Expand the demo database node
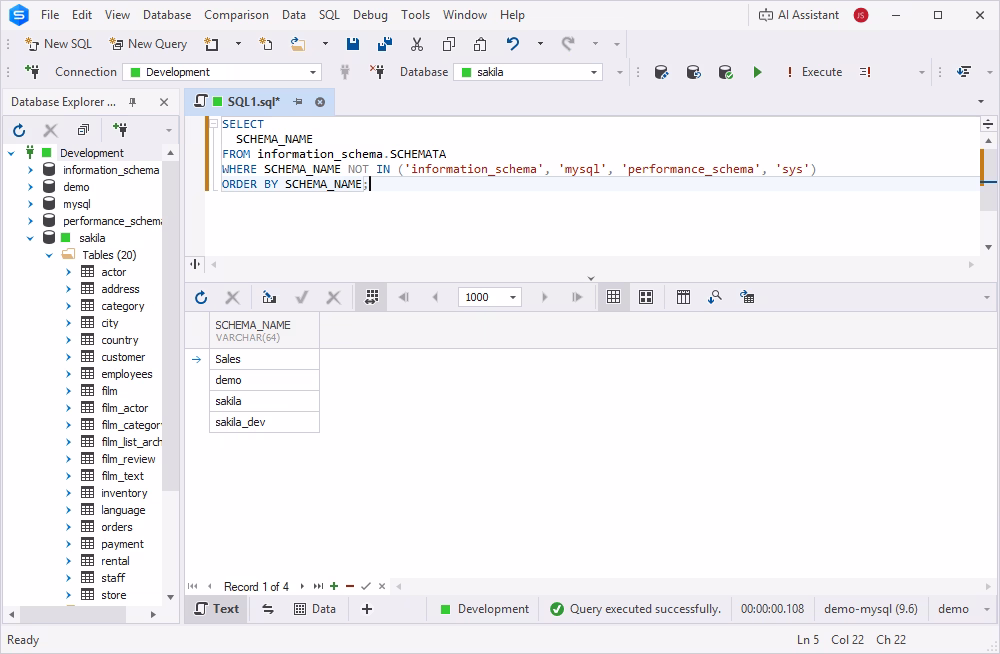1000x654 pixels. (x=30, y=187)
